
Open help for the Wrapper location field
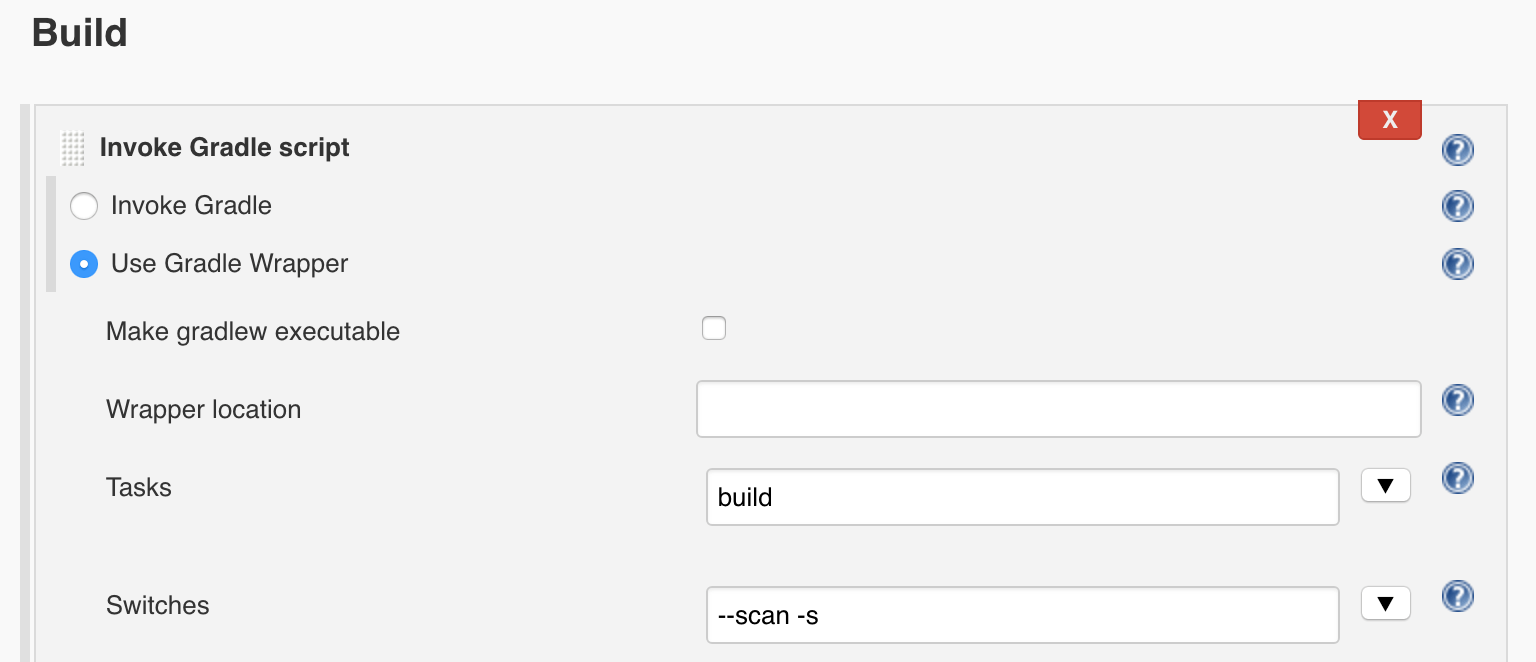[x=1457, y=399]
